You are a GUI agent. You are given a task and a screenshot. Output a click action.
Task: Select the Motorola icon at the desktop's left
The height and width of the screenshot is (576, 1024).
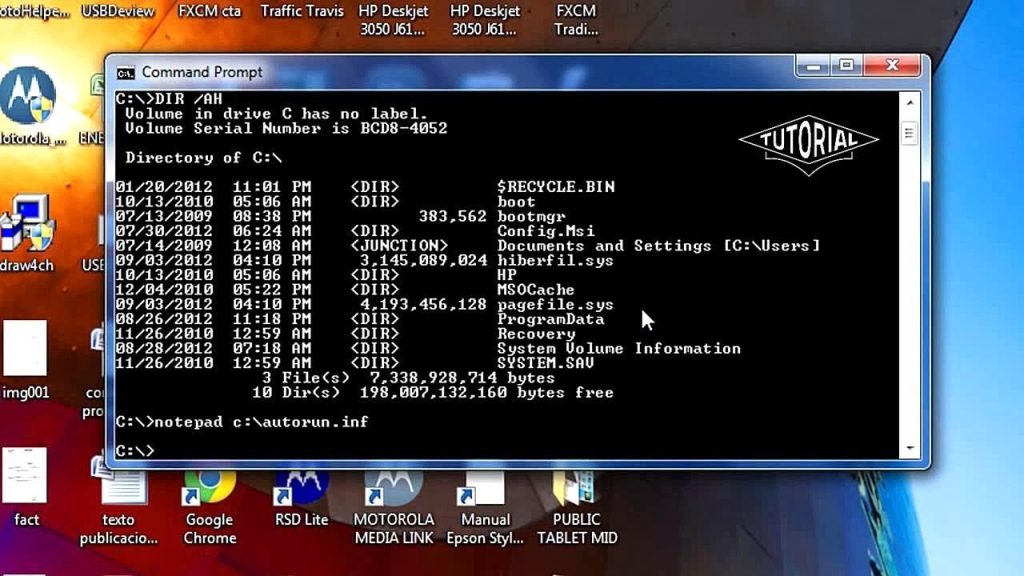point(29,106)
